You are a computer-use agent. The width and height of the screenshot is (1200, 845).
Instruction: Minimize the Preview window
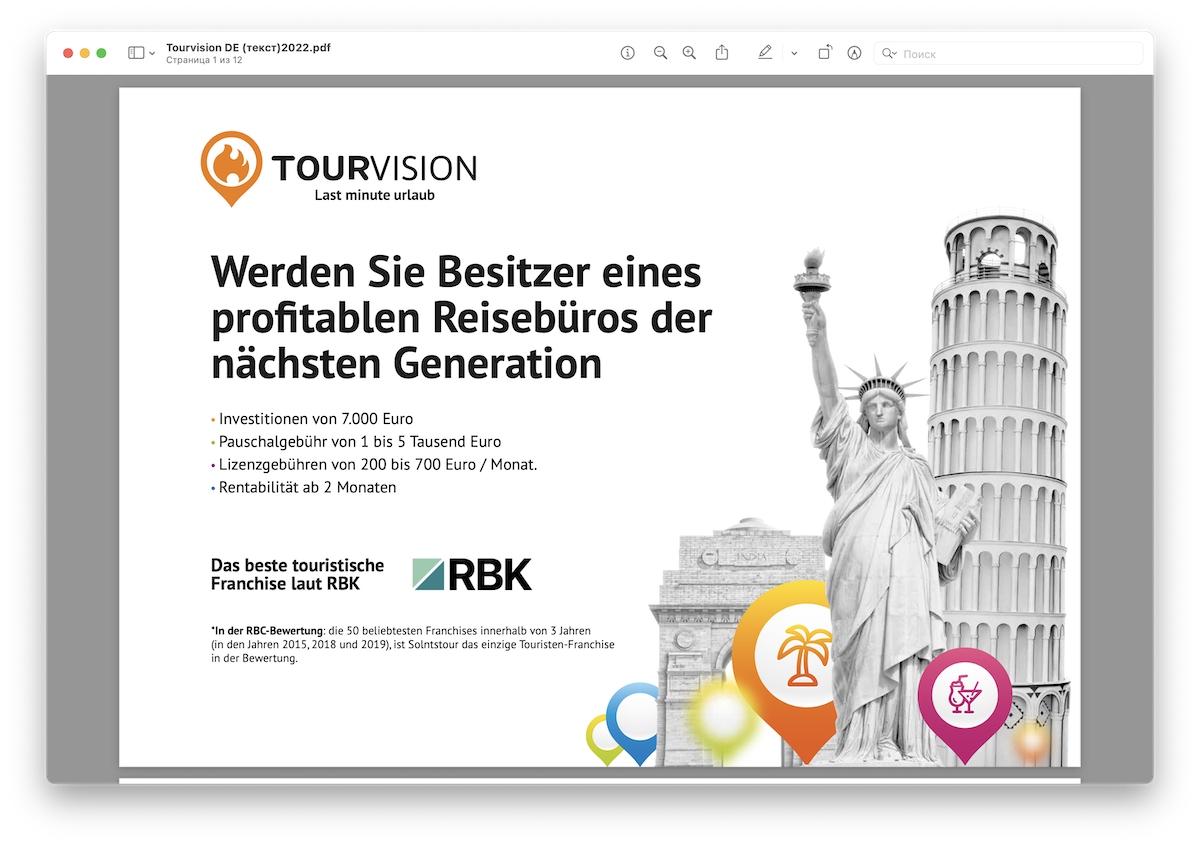pos(85,53)
